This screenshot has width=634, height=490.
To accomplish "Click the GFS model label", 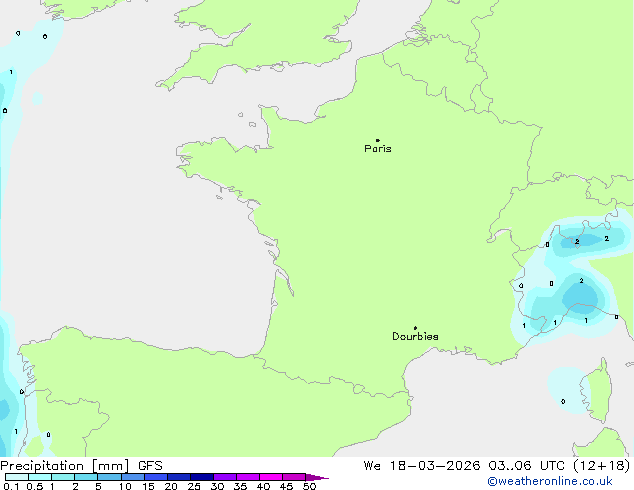I will (x=150, y=466).
